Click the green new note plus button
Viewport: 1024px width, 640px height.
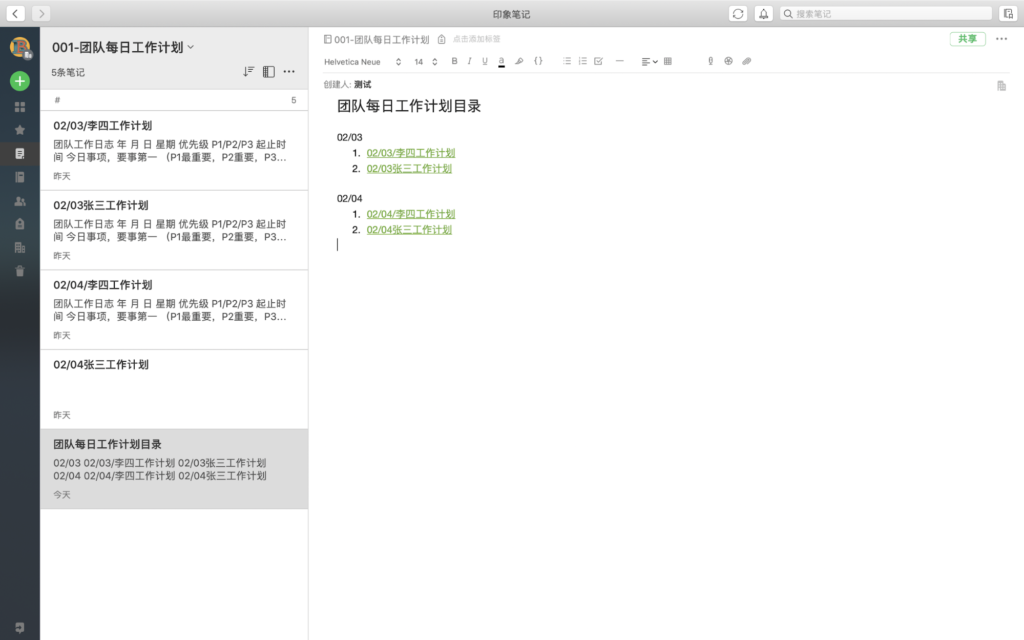[x=20, y=81]
